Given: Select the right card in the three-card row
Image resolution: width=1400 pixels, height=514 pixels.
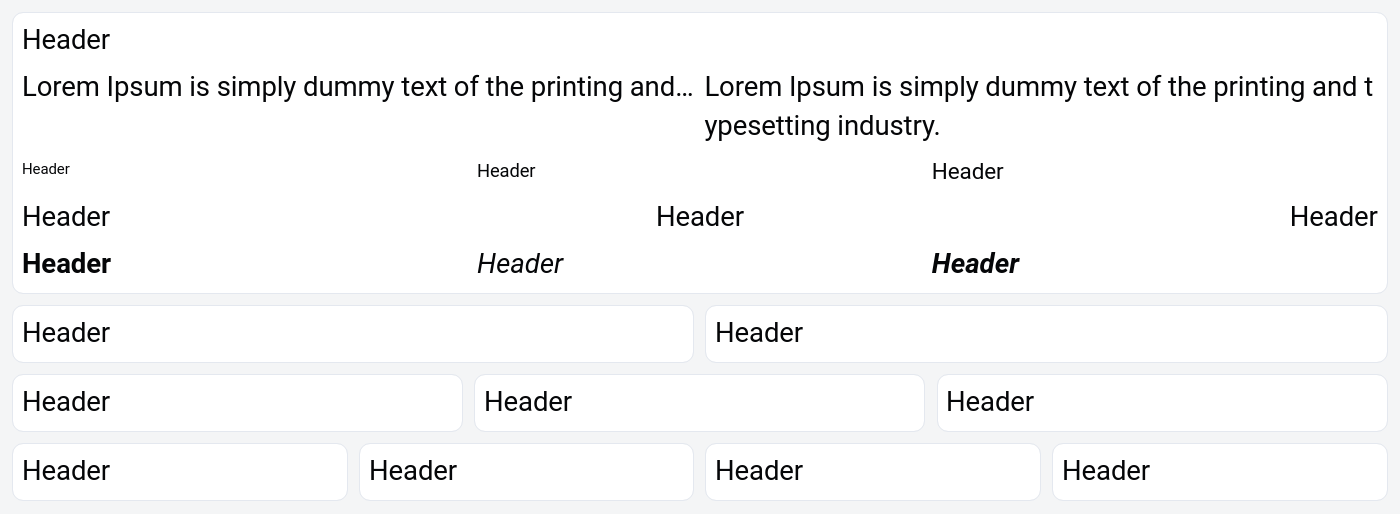Looking at the screenshot, I should pos(1162,403).
